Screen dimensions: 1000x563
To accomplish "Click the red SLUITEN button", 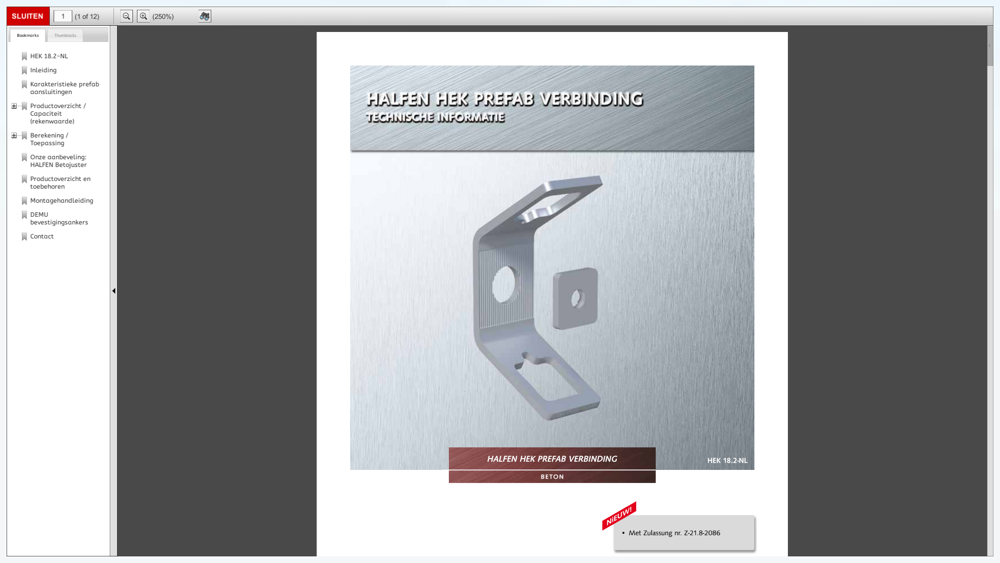I will (27, 16).
